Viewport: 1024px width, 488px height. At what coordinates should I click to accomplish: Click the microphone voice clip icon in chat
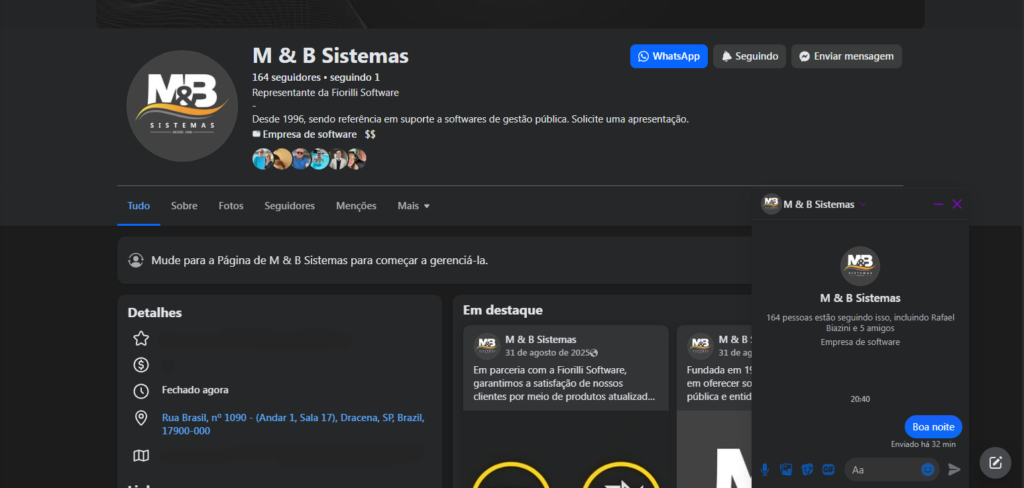765,469
